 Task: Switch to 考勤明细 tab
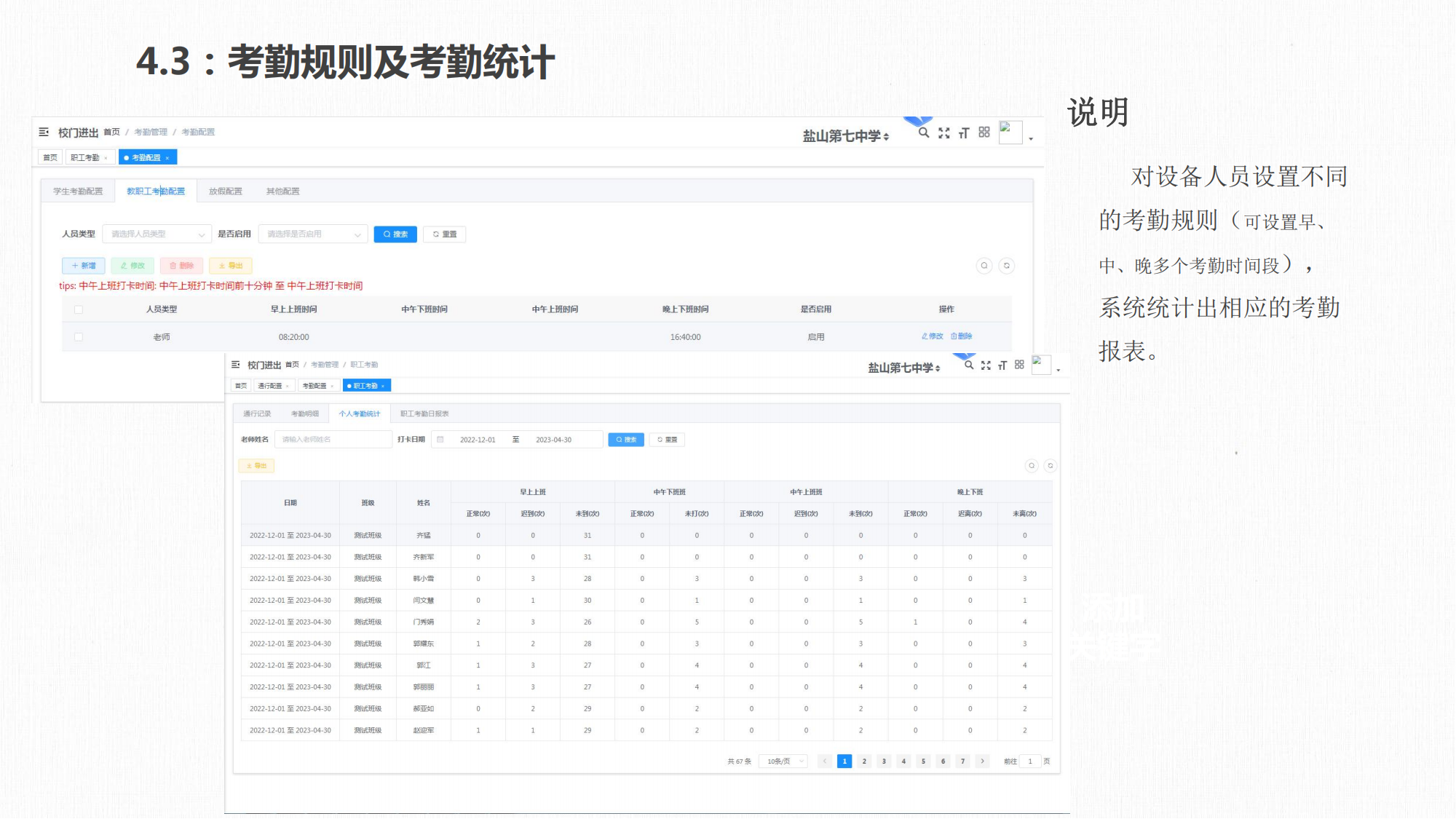(x=305, y=414)
